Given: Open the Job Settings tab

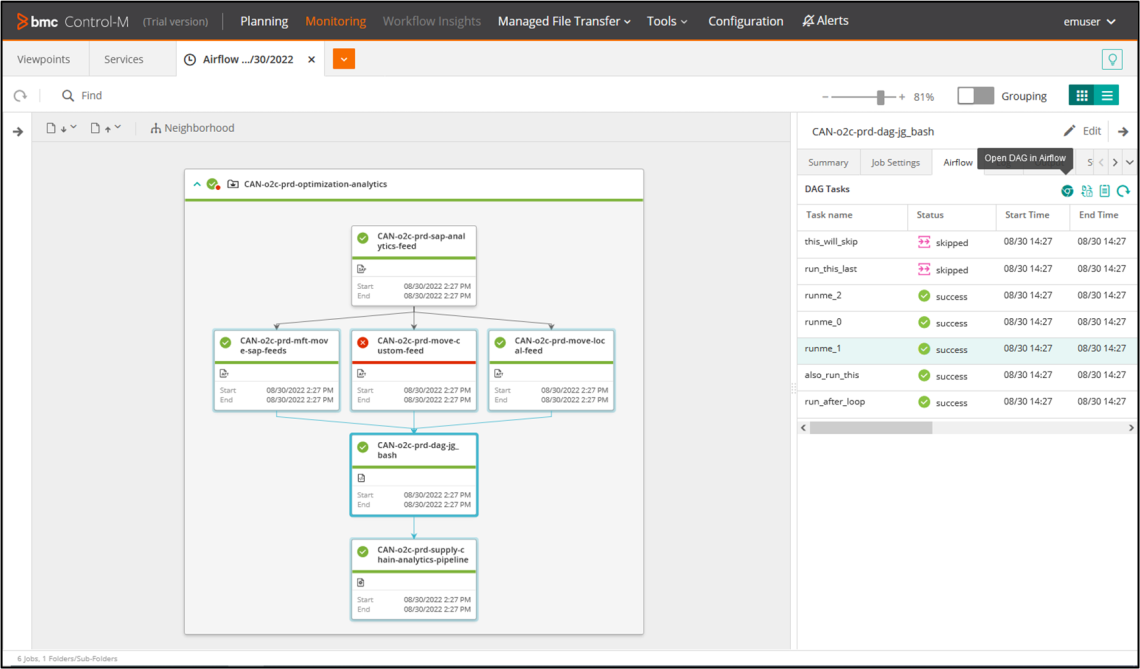Looking at the screenshot, I should pyautogui.click(x=894, y=161).
